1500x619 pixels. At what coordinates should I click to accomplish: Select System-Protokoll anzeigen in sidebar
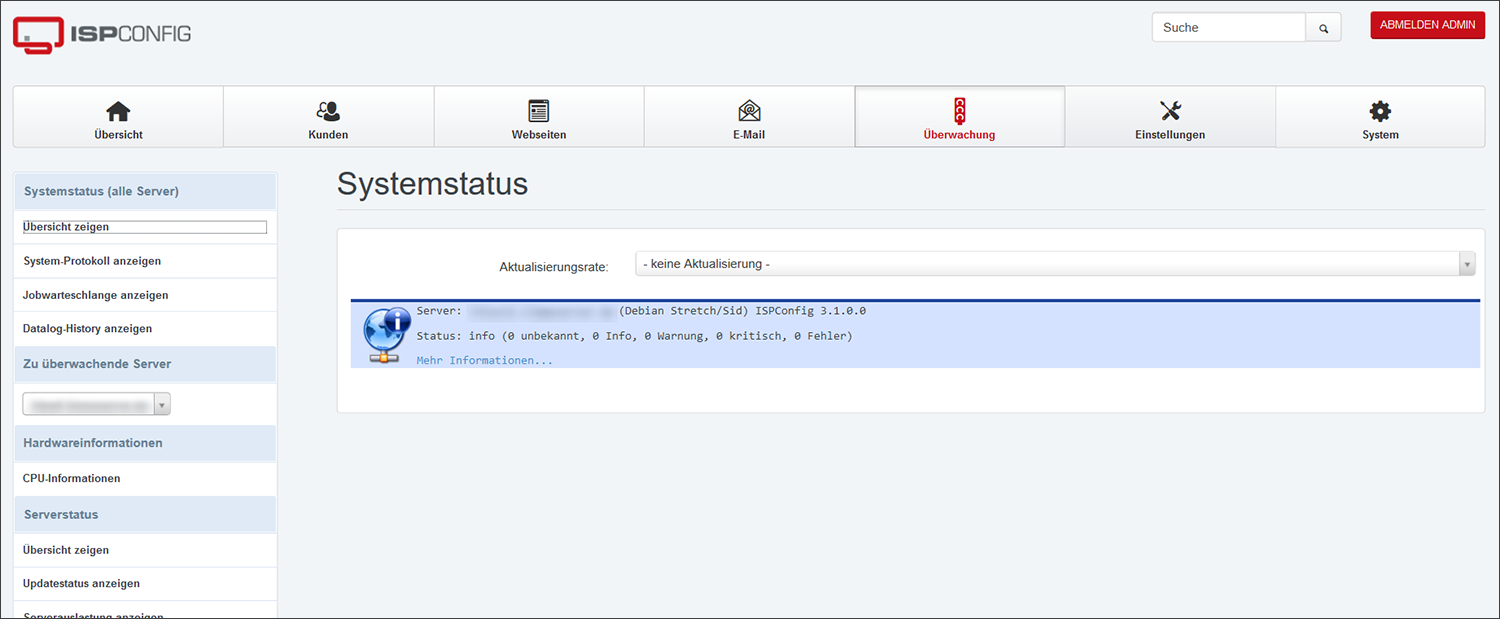92,261
